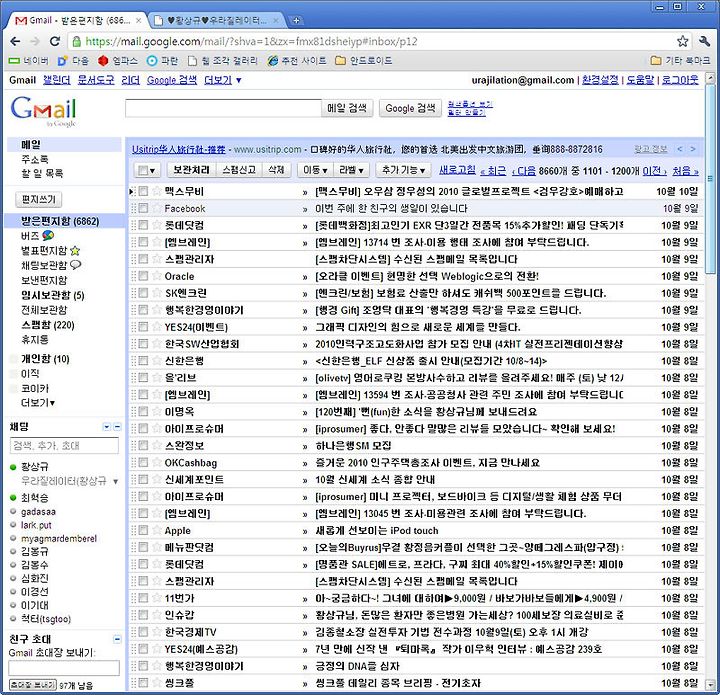
Task: Star the Apple email
Action: point(156,530)
